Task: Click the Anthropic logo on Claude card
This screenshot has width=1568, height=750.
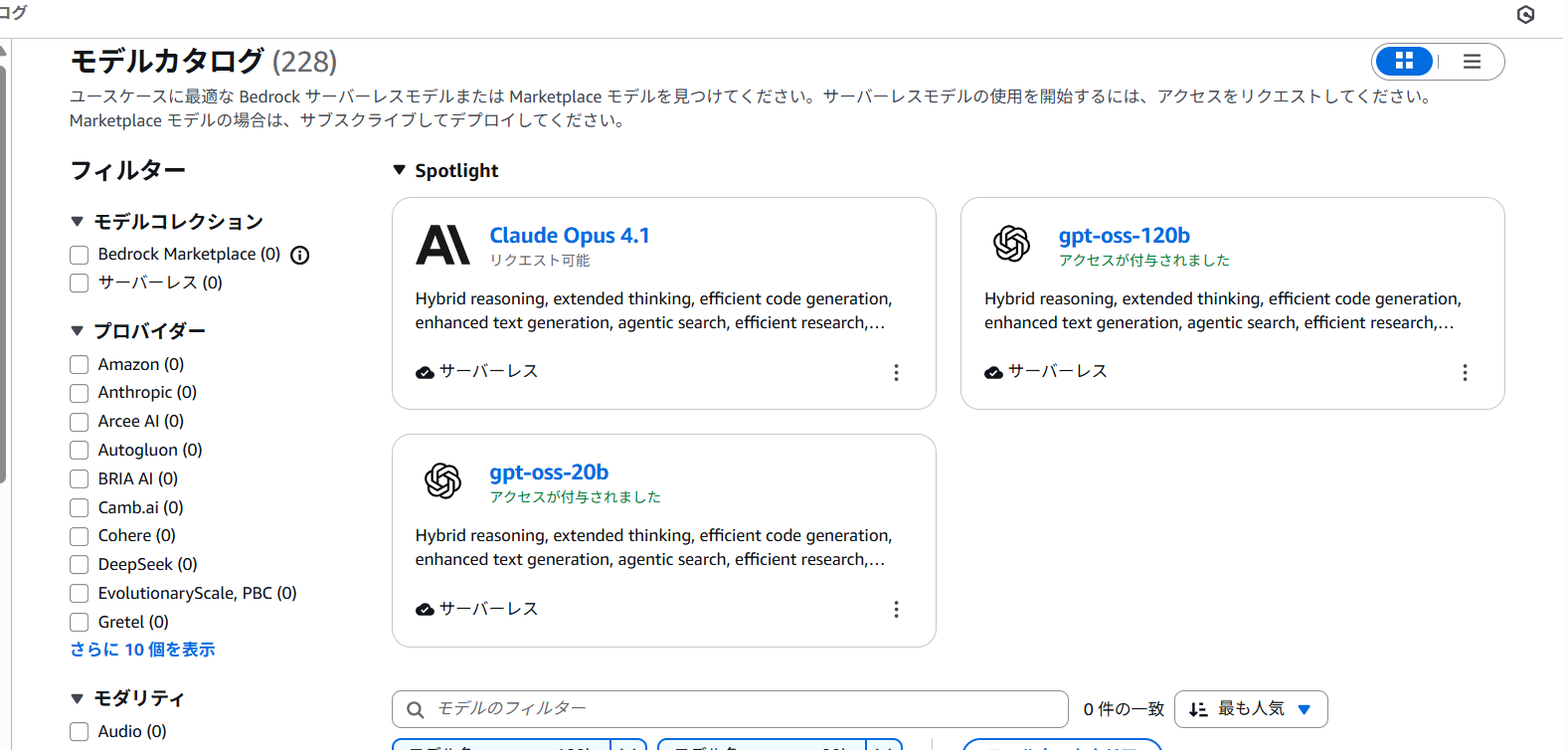Action: tap(442, 245)
